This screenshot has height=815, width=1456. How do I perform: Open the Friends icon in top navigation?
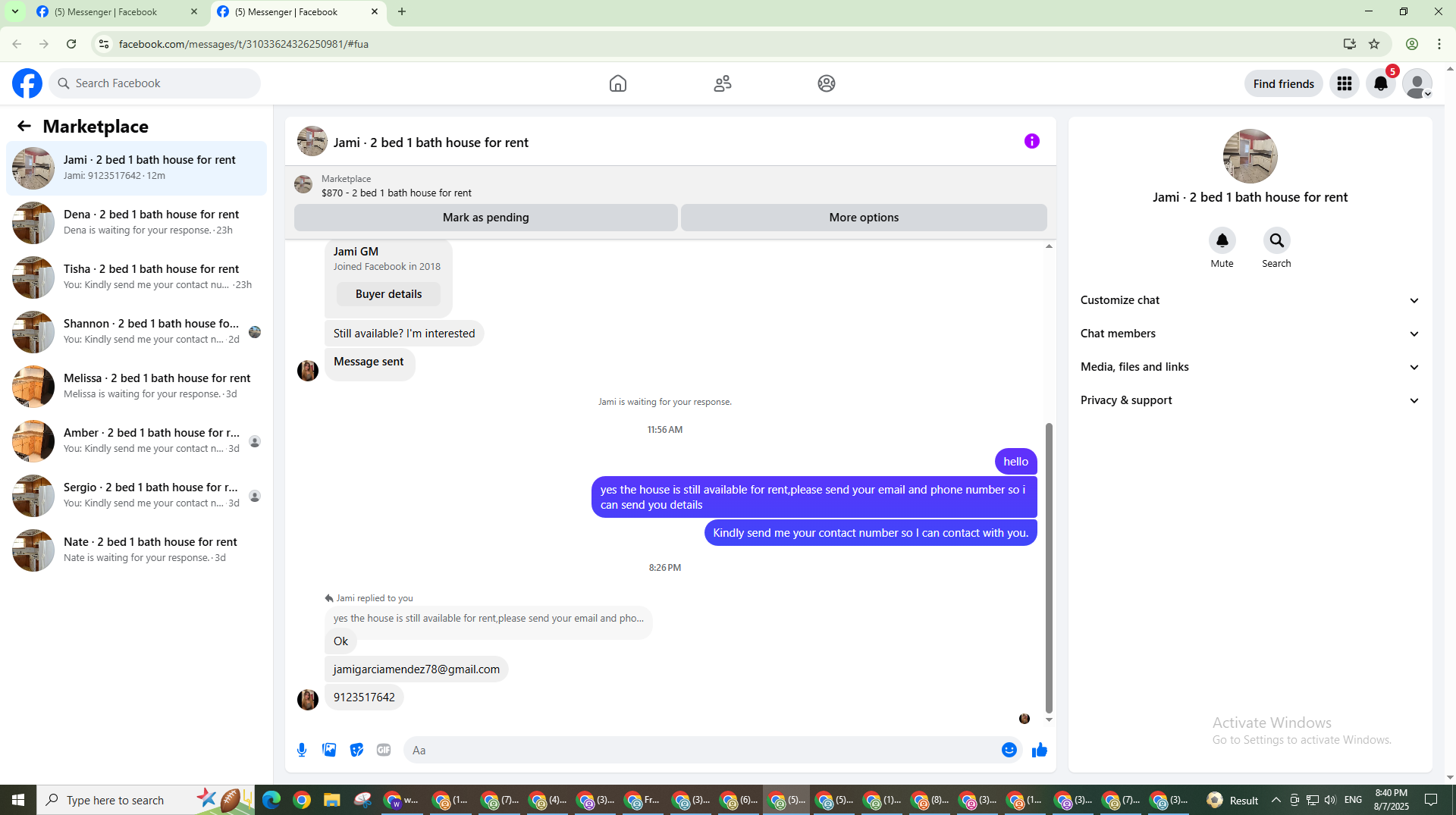(723, 83)
